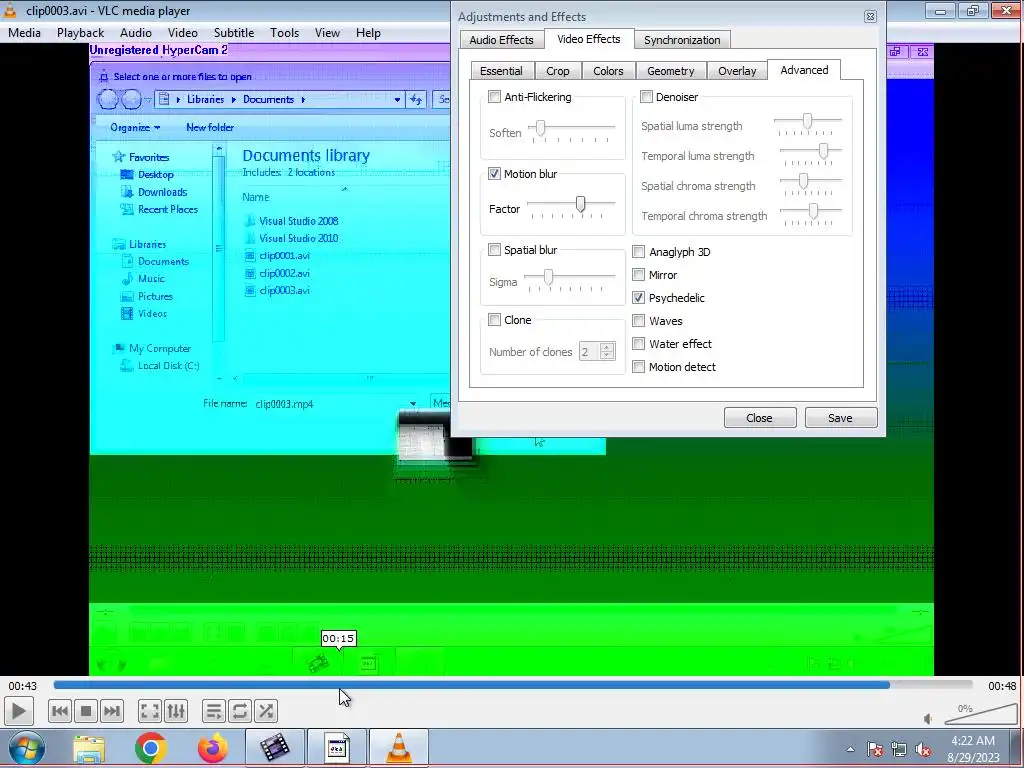Show hidden system tray icons arrow

[x=850, y=749]
